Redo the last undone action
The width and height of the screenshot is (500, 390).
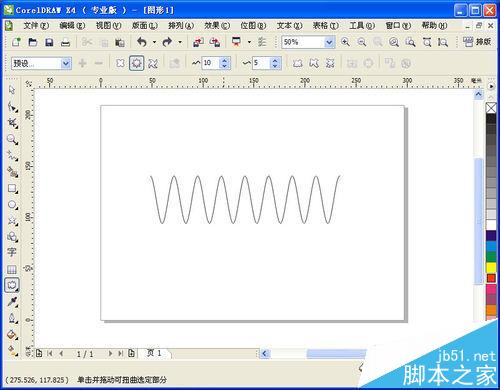pos(167,42)
